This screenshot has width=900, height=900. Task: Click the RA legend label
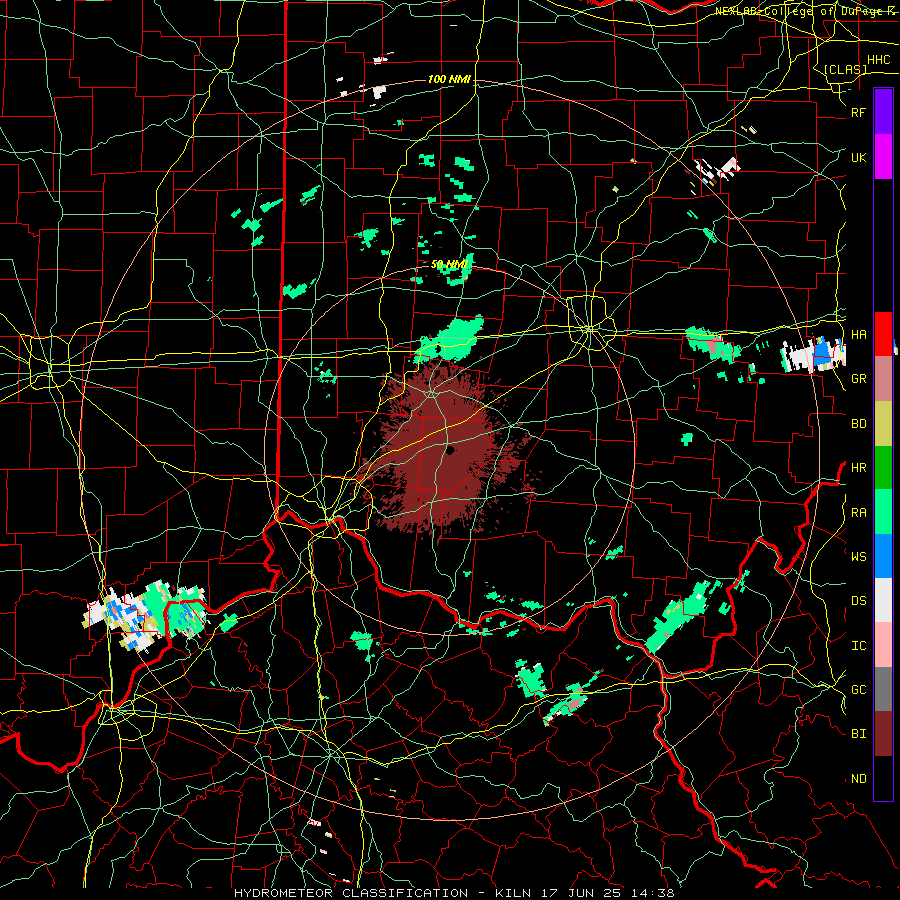pyautogui.click(x=858, y=512)
